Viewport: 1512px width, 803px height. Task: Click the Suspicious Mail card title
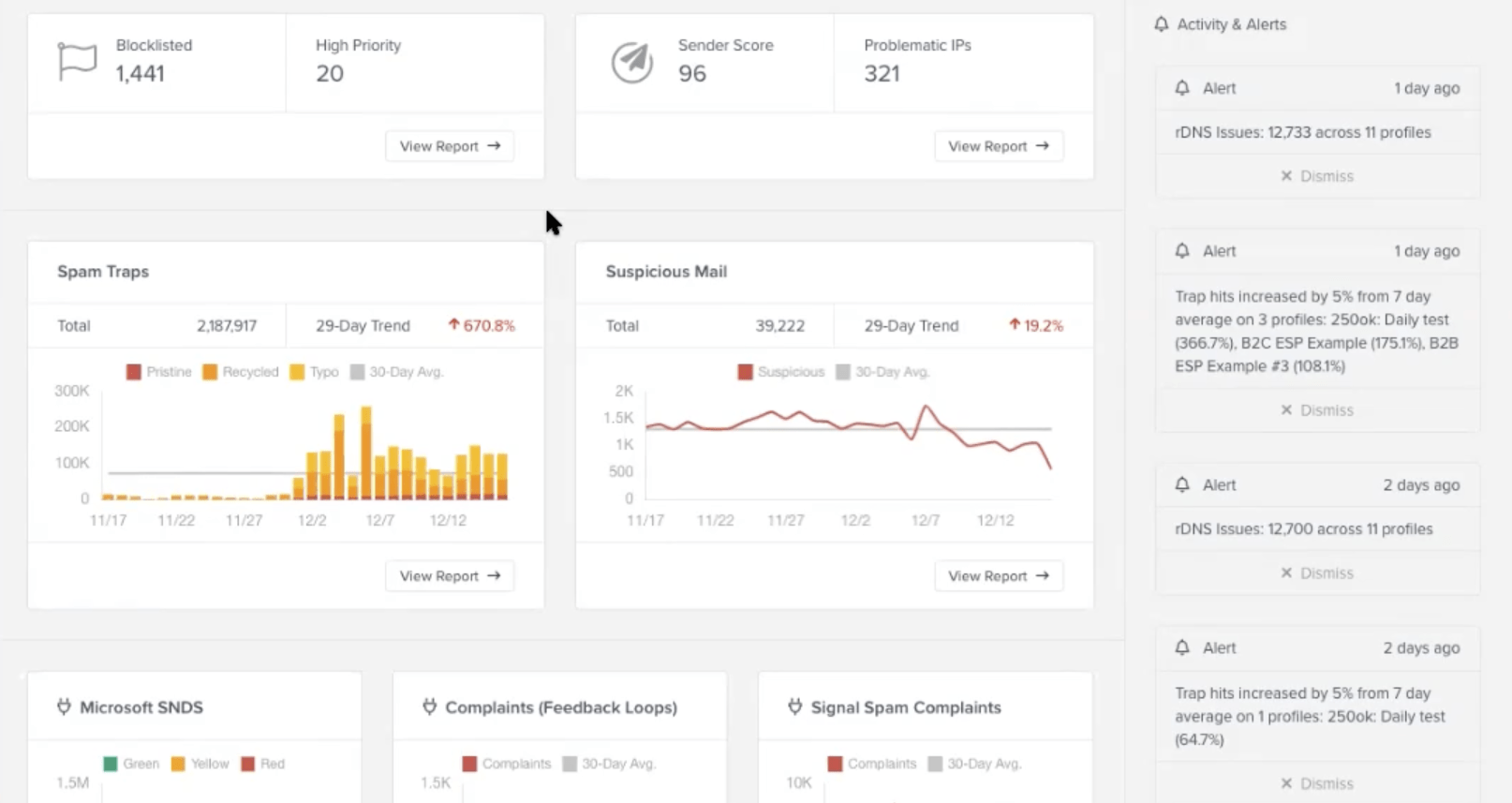click(666, 272)
